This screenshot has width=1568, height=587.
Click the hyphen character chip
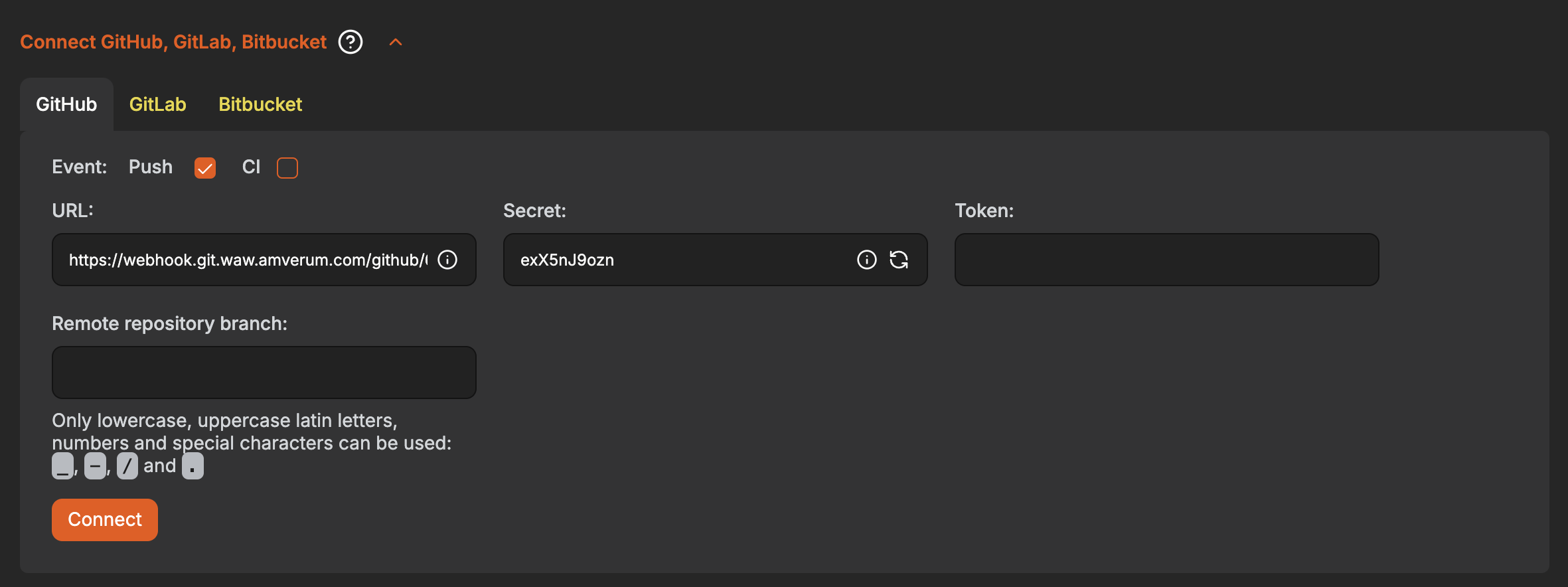click(x=95, y=466)
